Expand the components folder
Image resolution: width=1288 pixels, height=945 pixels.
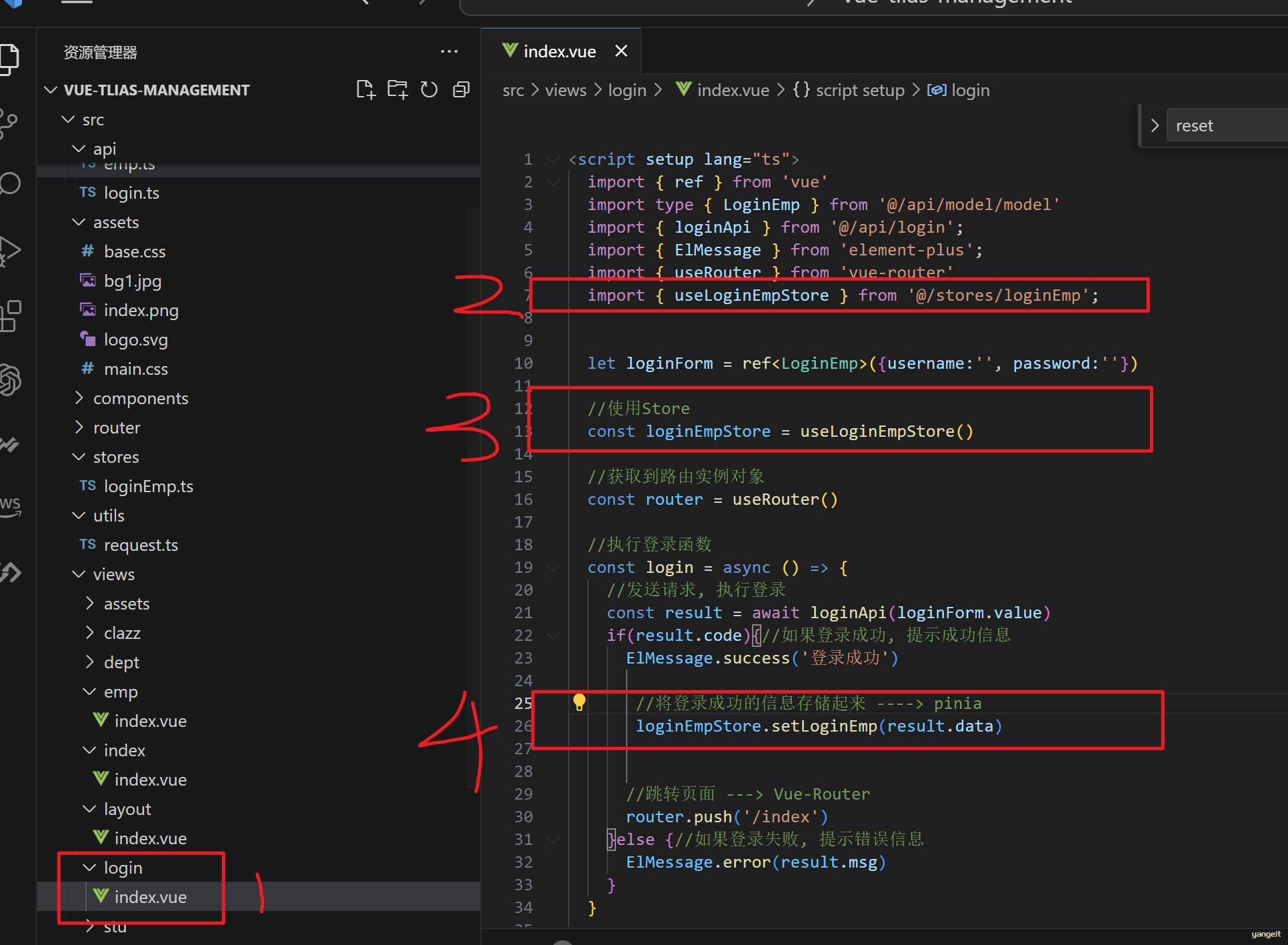coord(79,397)
